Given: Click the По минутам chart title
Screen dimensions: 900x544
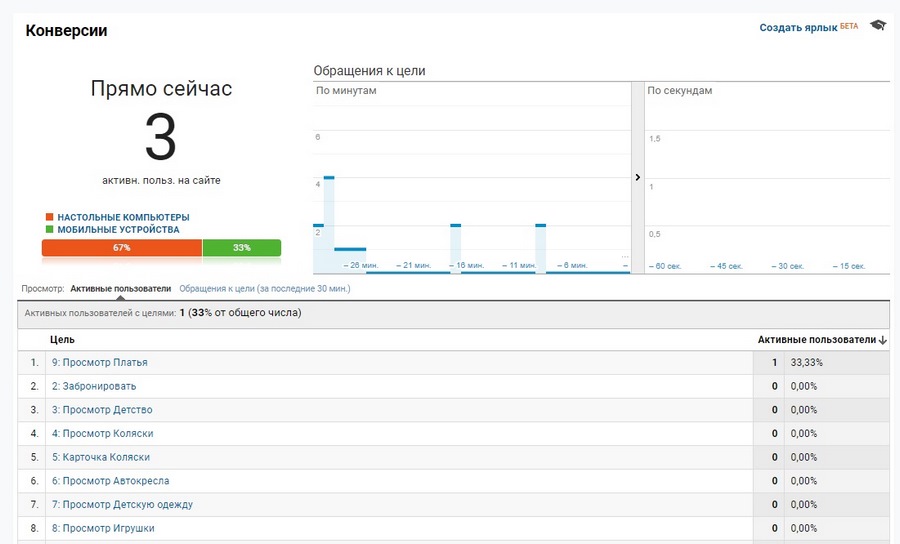Looking at the screenshot, I should coord(346,91).
